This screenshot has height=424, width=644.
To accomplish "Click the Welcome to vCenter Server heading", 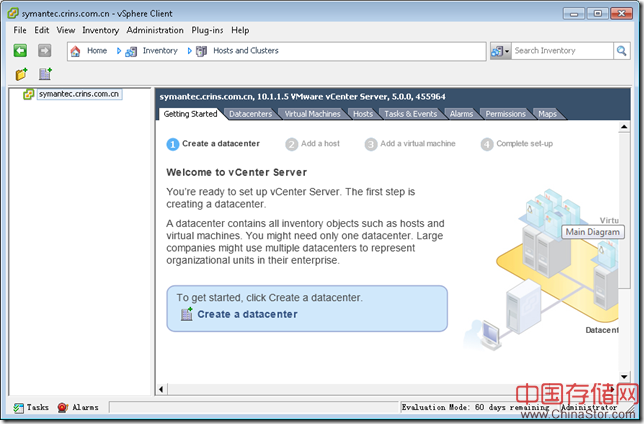I will [x=237, y=172].
